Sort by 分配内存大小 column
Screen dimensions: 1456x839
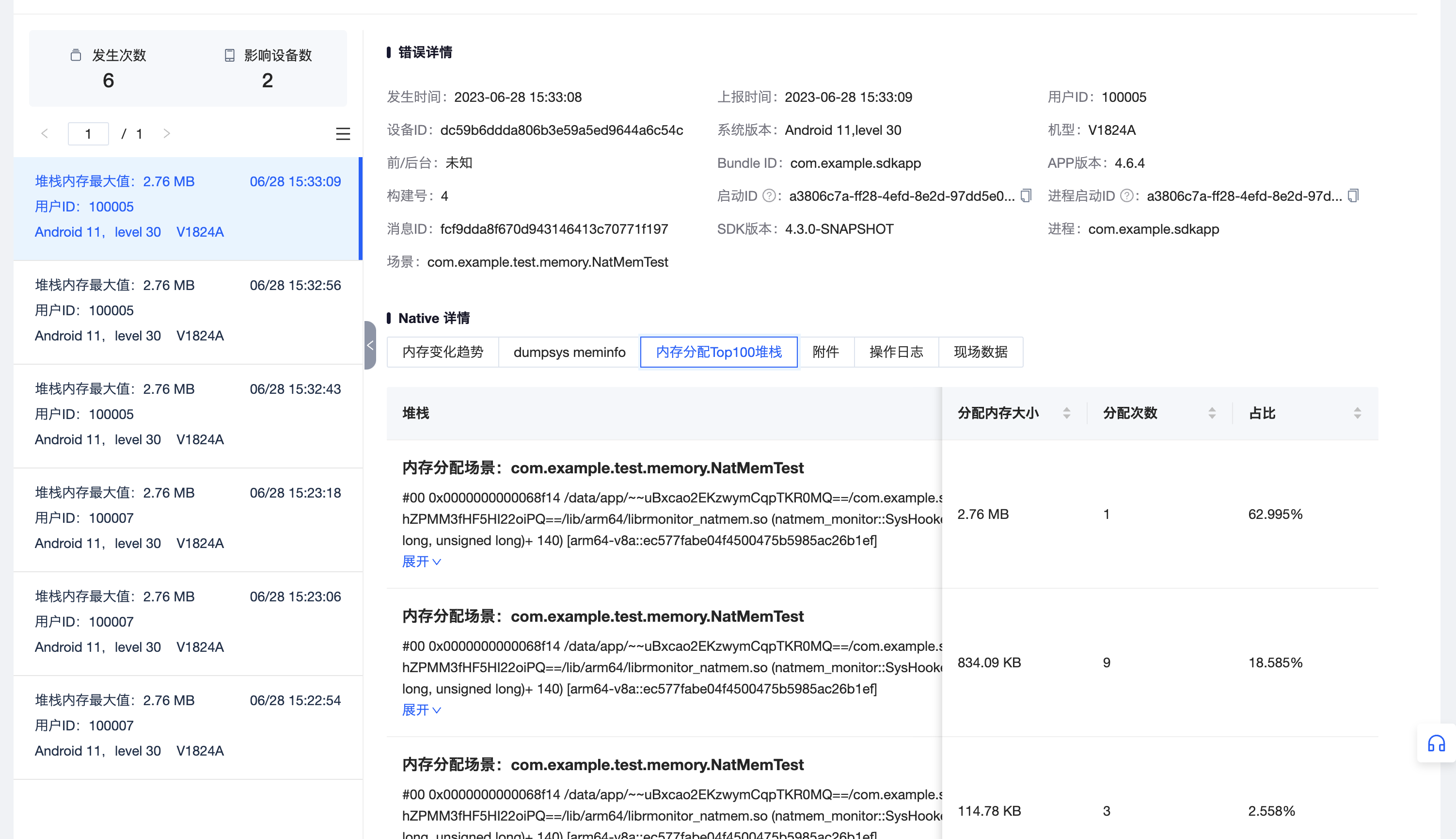coord(1066,413)
